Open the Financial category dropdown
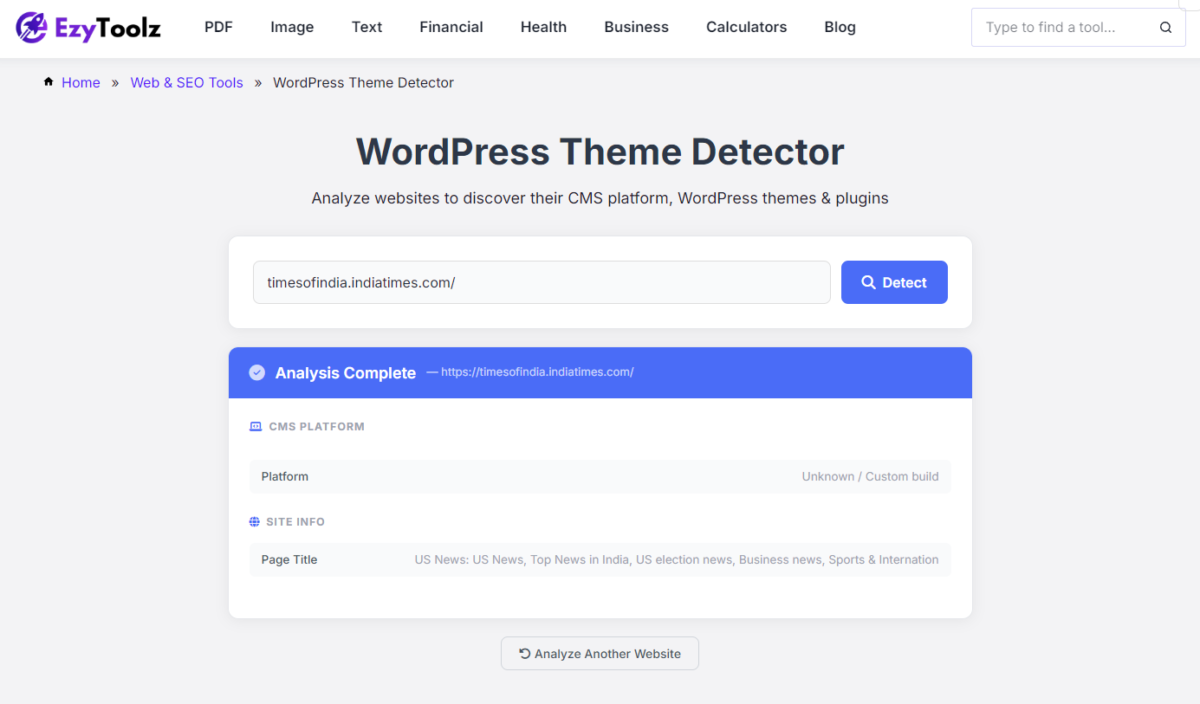The image size is (1200, 704). 451,27
